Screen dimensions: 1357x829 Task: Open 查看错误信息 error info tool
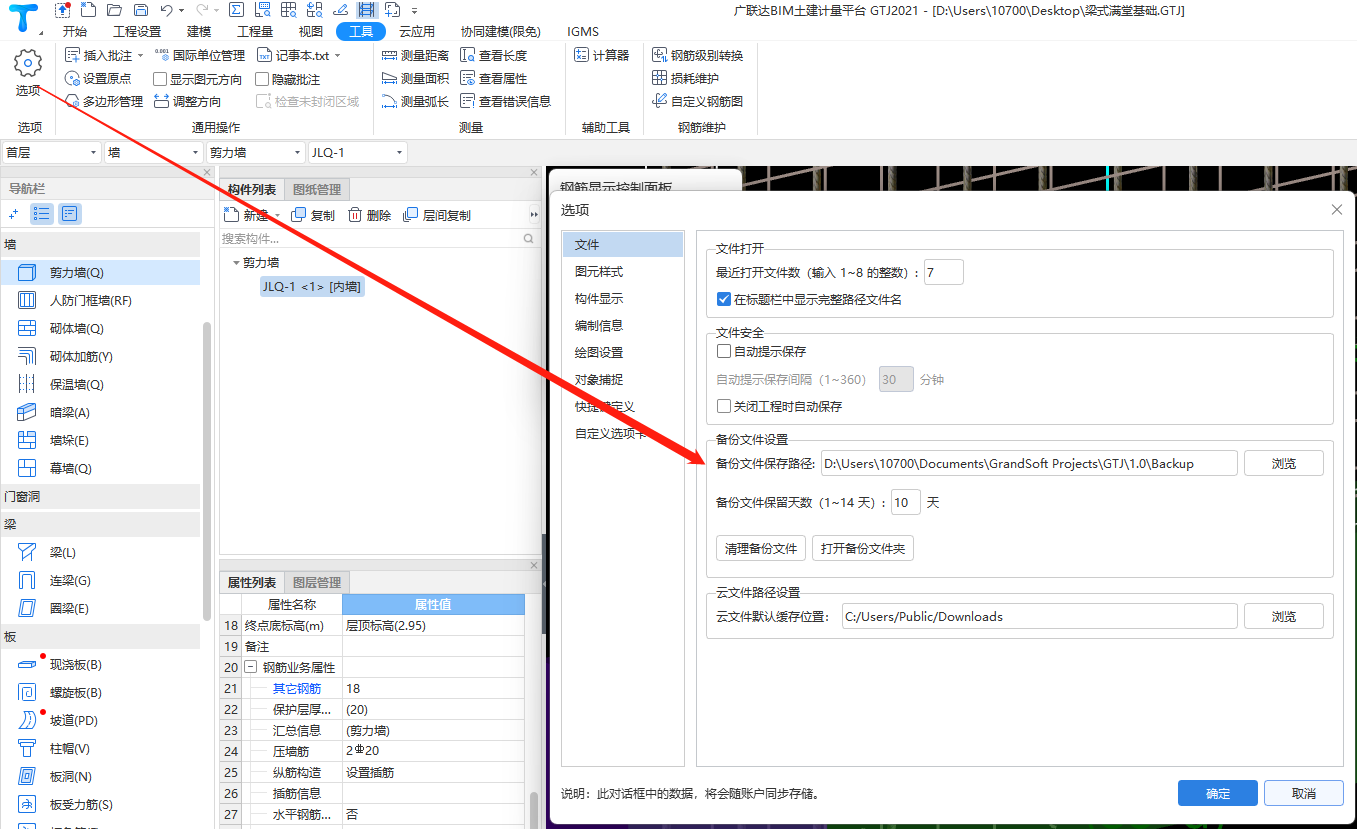coord(505,101)
